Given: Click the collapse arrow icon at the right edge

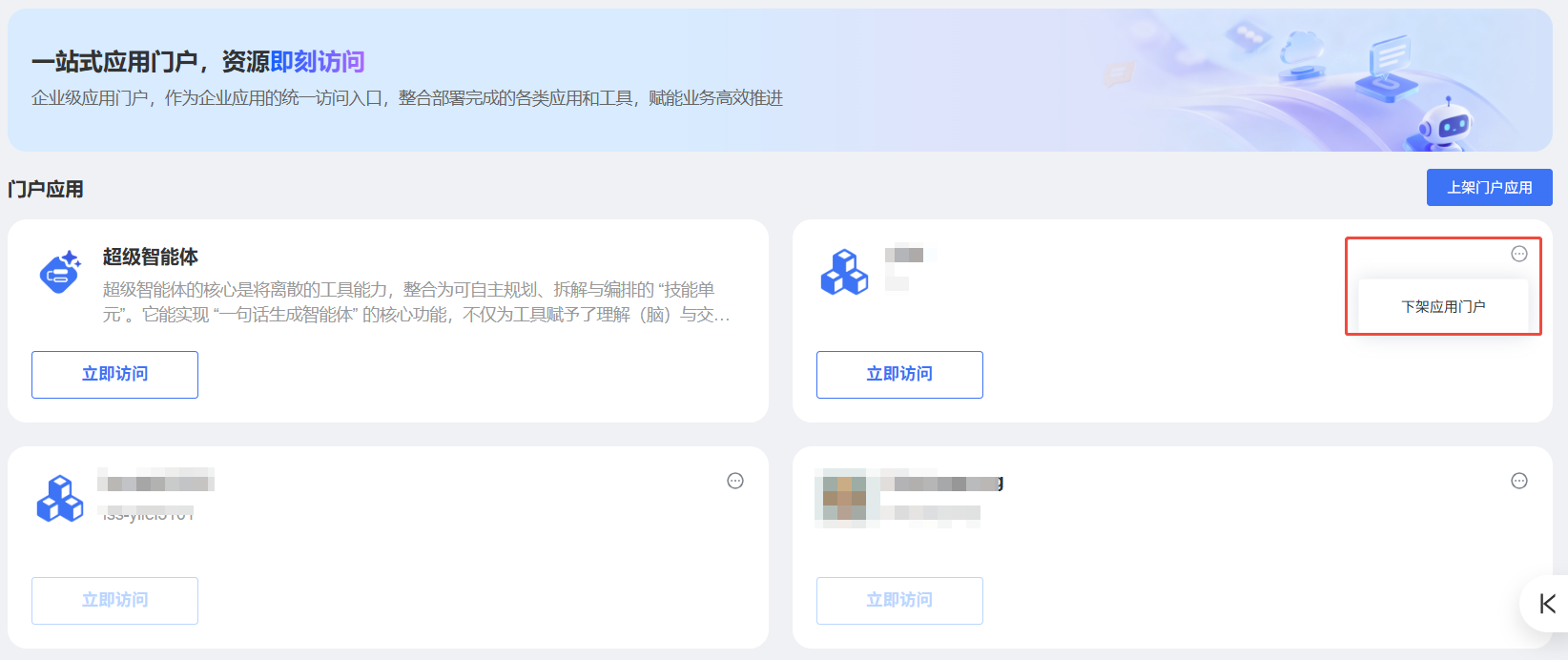Looking at the screenshot, I should 1547,603.
